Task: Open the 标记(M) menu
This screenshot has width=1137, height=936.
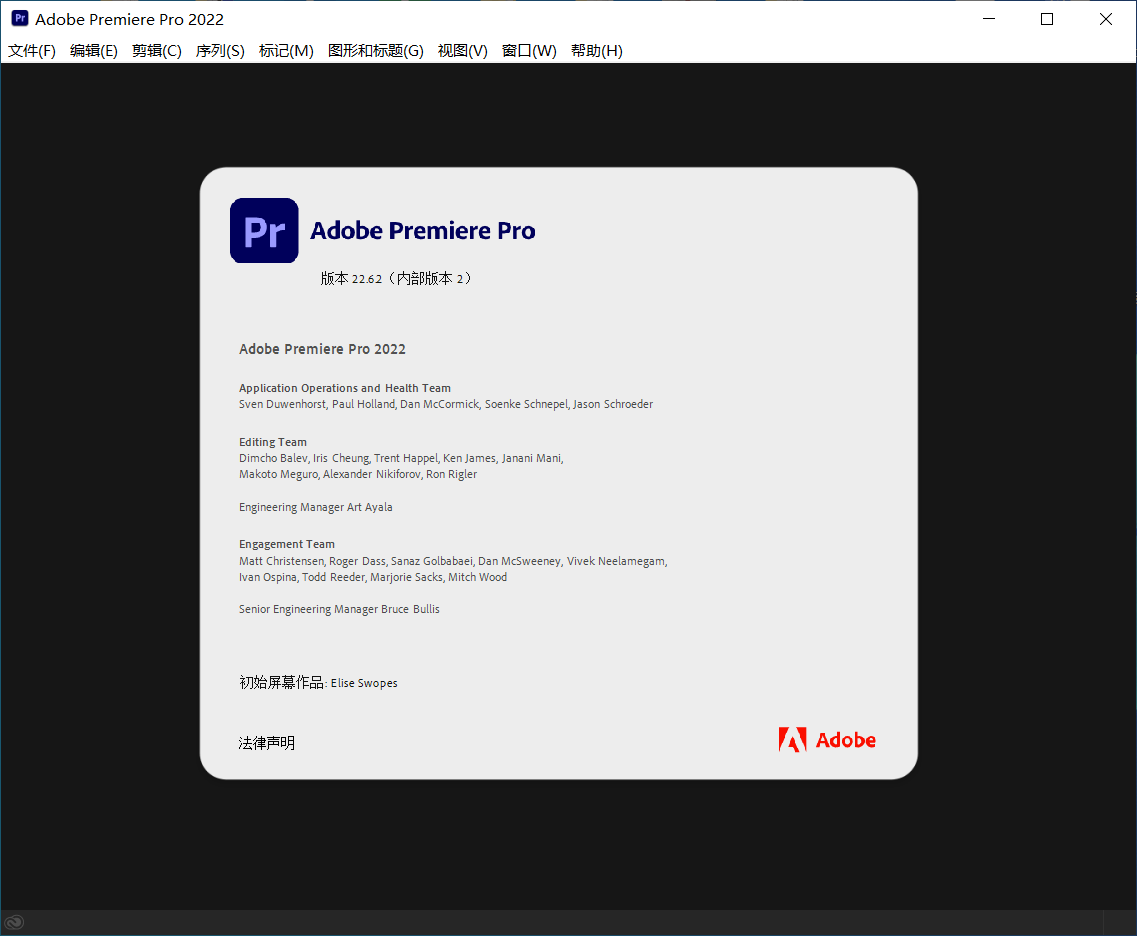Action: point(286,51)
